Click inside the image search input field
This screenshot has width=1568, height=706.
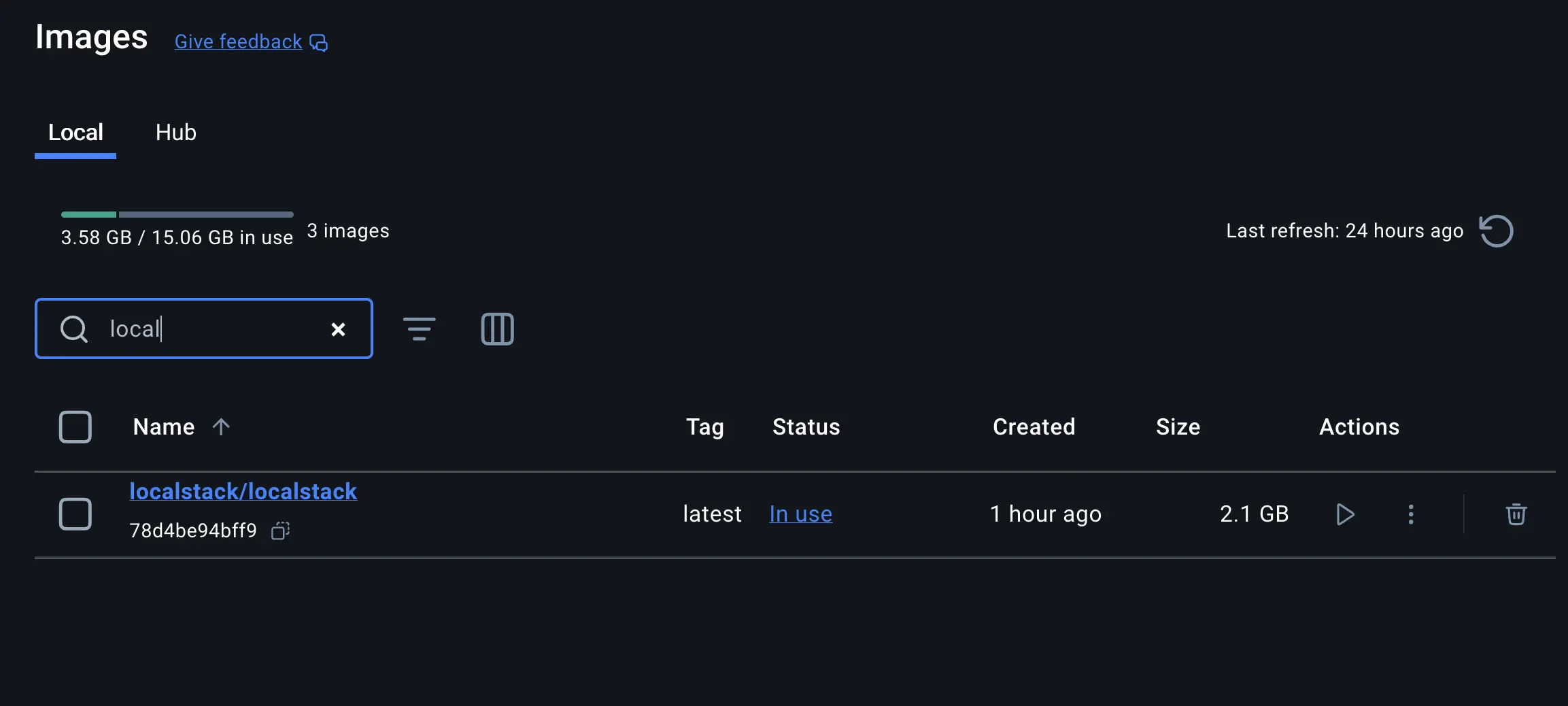[x=204, y=329]
